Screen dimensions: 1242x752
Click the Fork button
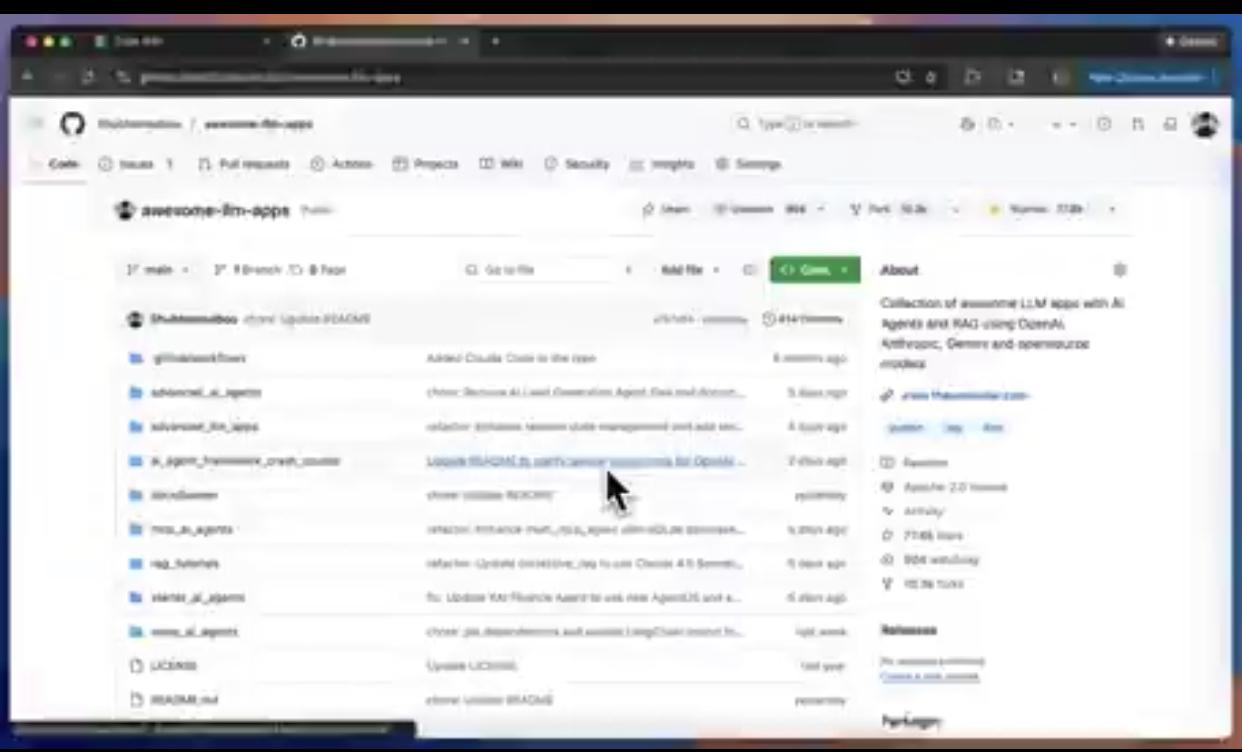(x=890, y=210)
